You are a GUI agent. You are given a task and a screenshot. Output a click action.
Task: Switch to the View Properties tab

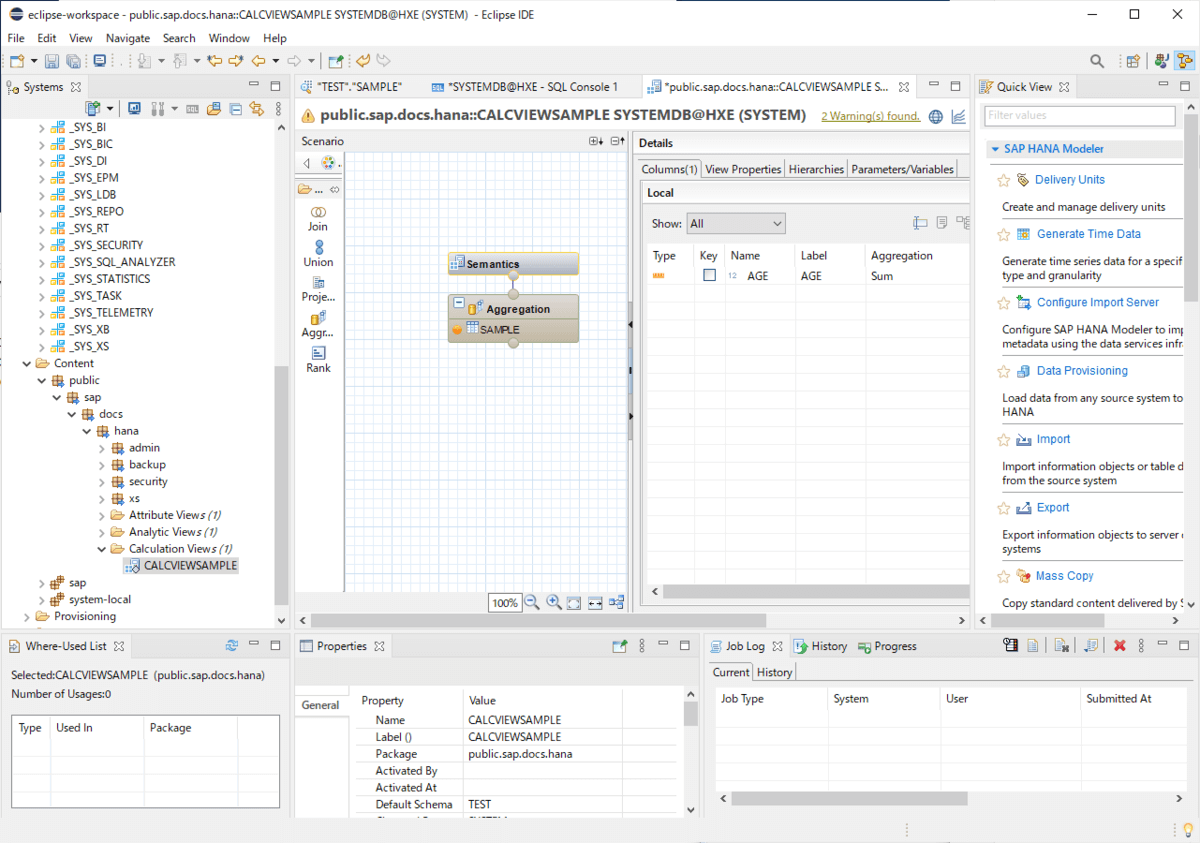tap(743, 169)
